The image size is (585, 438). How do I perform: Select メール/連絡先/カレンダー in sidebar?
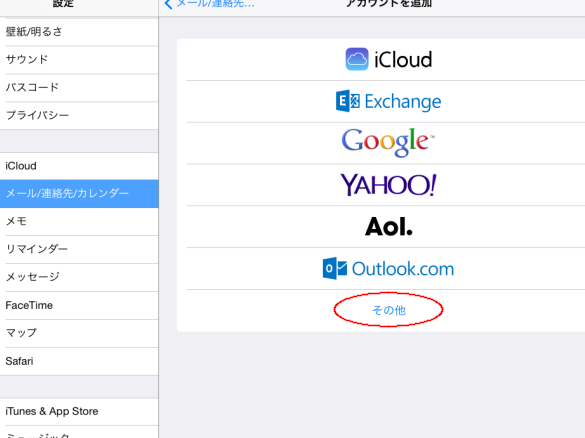79,194
